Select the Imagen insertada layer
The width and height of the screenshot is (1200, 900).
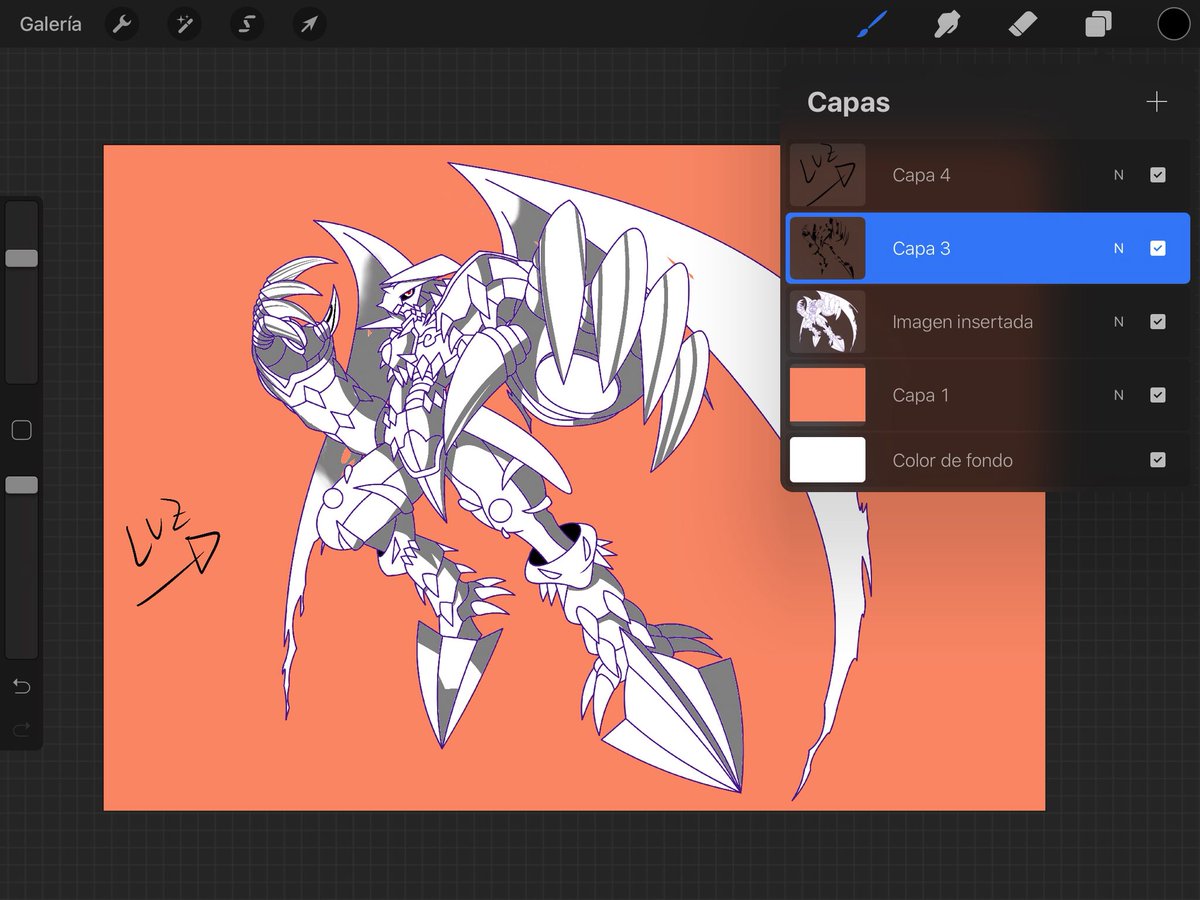(988, 322)
